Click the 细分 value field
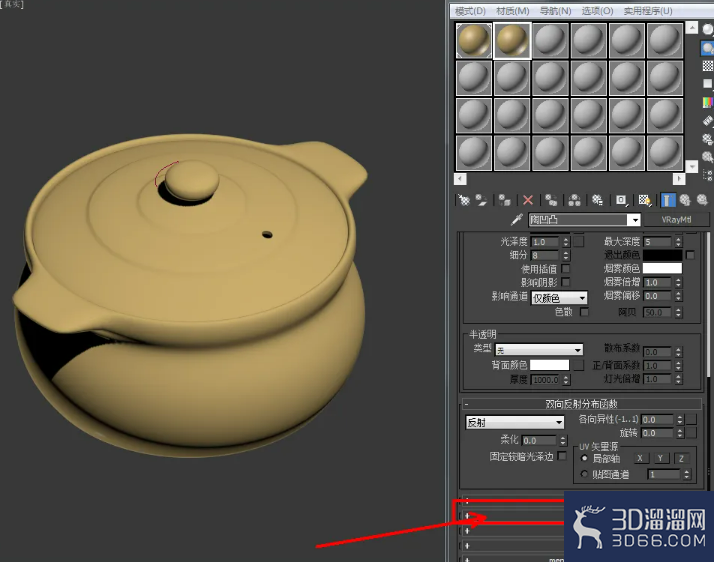 tap(546, 255)
